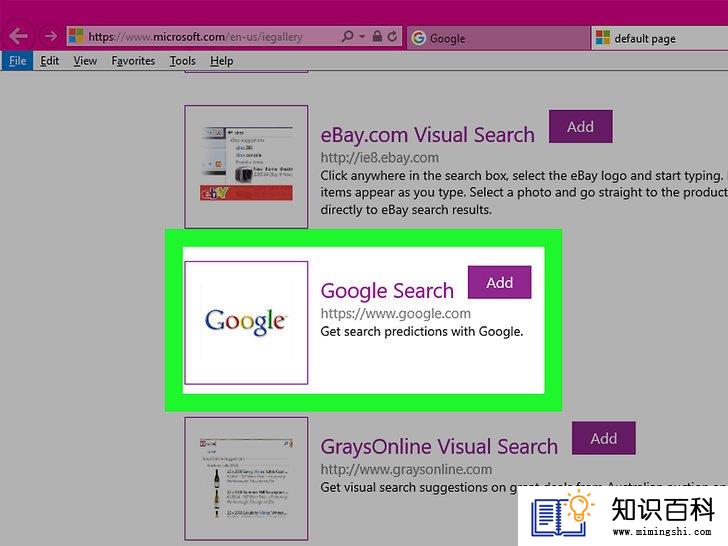The image size is (728, 546).
Task: Open the File menu
Action: pos(17,61)
